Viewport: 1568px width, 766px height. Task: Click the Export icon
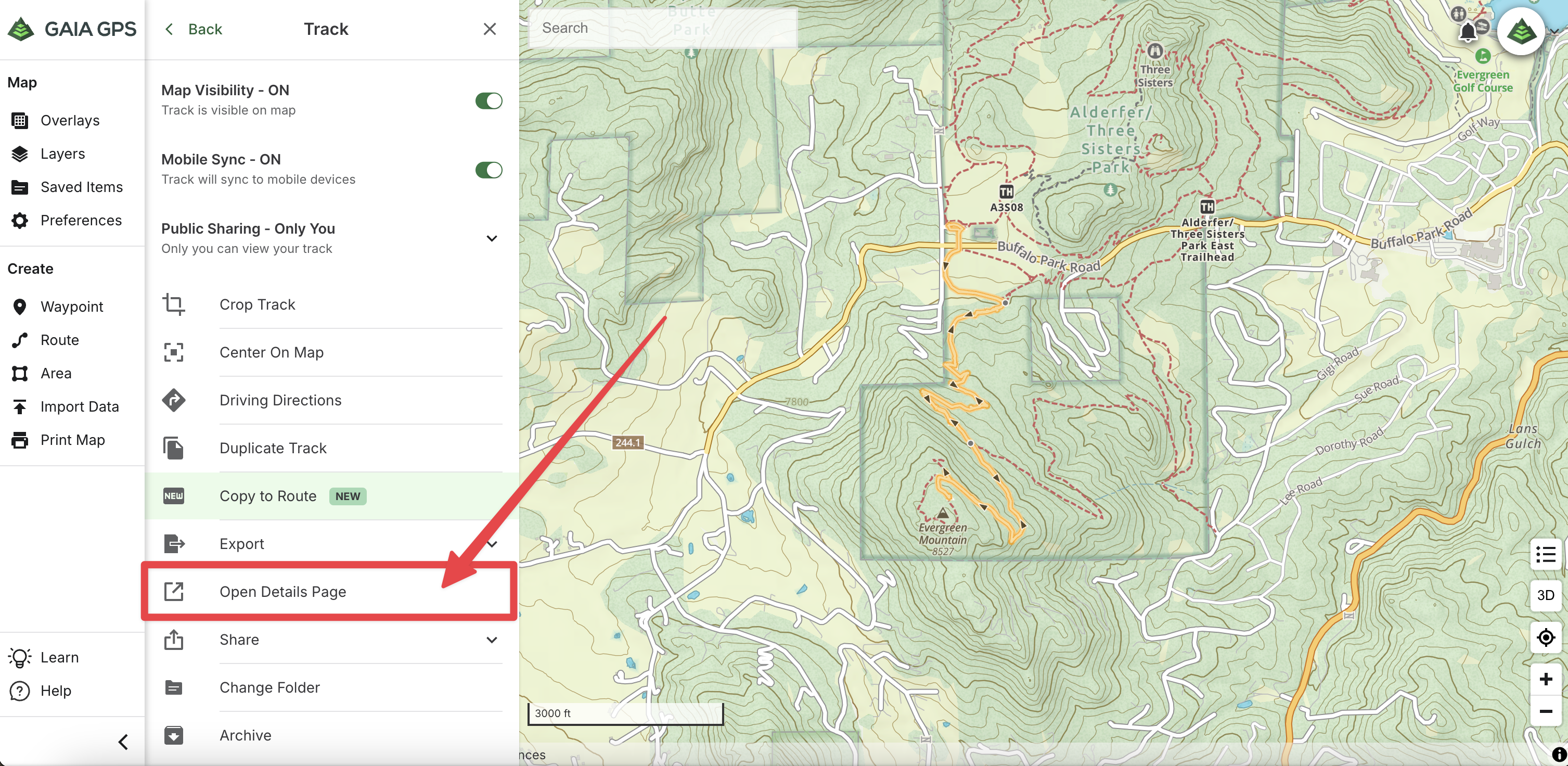point(174,544)
